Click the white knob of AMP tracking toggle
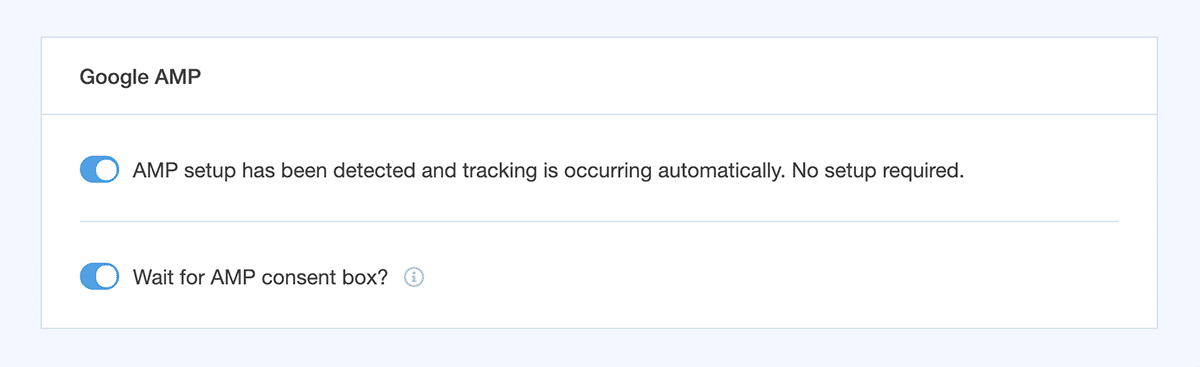Viewport: 1200px width, 367px height. (x=108, y=170)
